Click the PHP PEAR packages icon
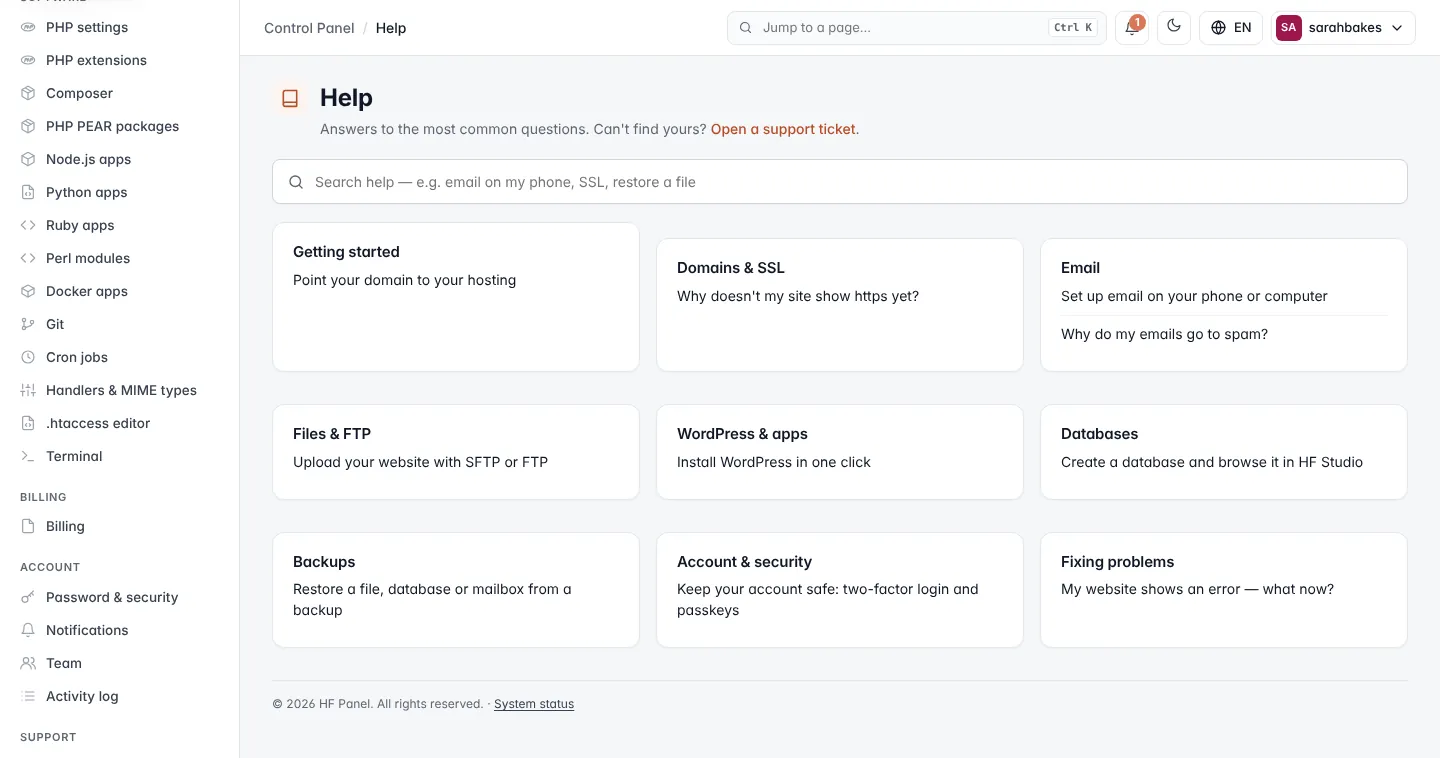The height and width of the screenshot is (758, 1440). pos(28,126)
